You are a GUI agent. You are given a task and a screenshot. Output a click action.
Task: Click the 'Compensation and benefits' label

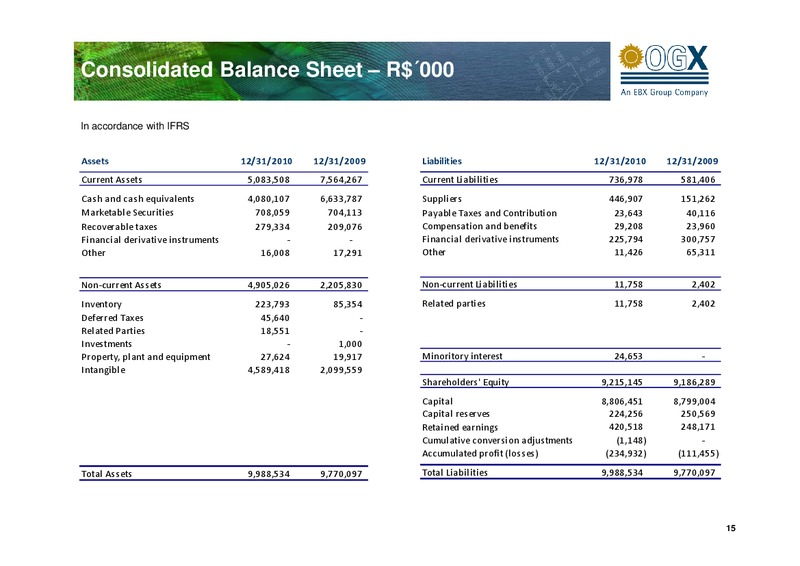pyautogui.click(x=480, y=226)
